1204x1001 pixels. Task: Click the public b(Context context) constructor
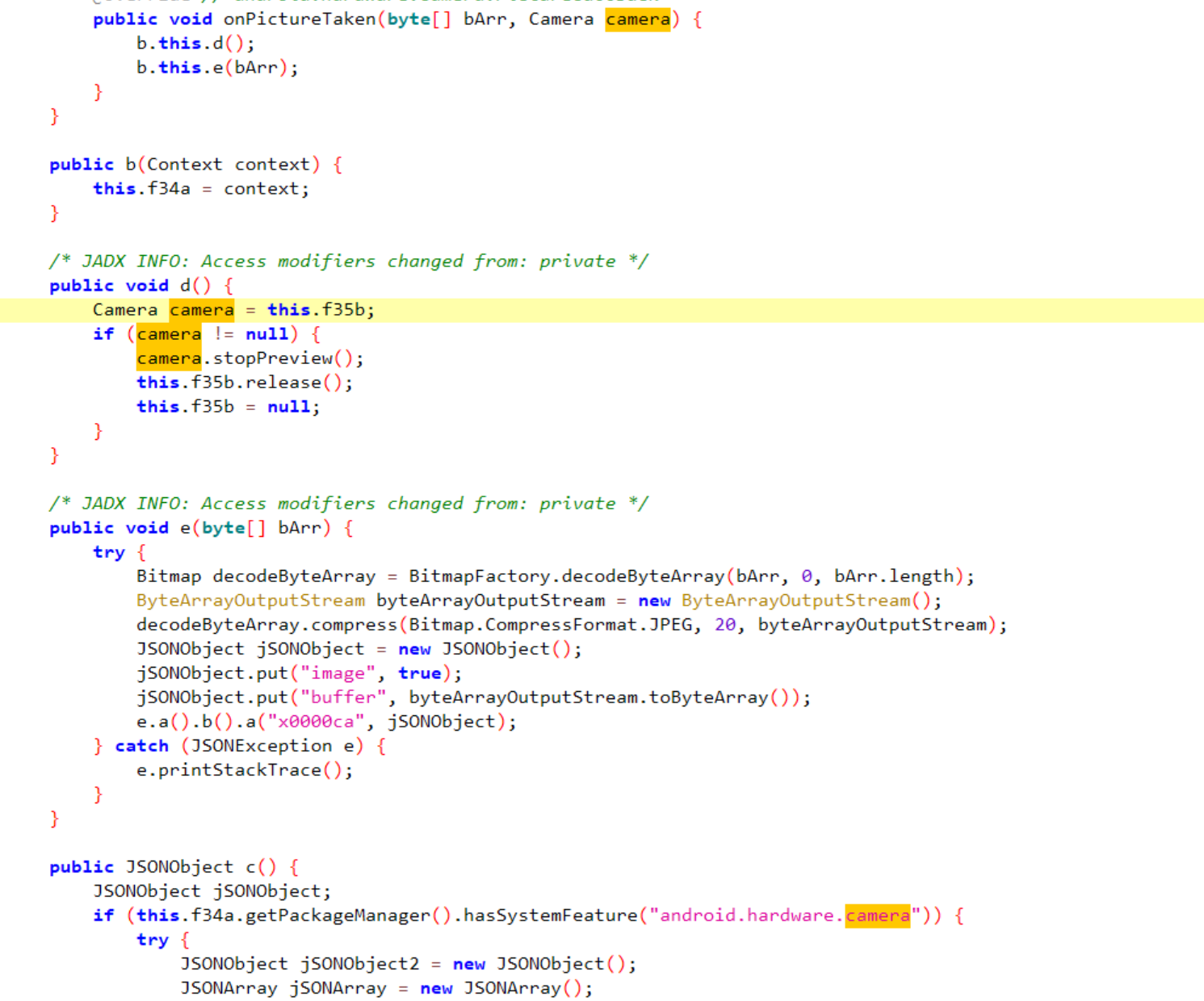pos(195,165)
